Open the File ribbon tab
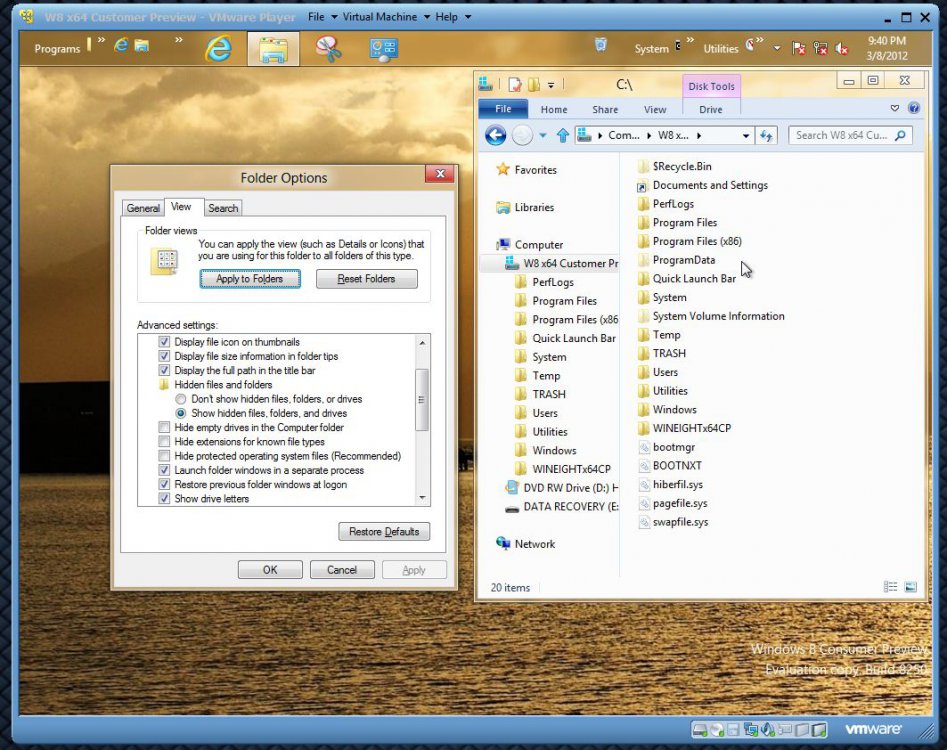Viewport: 947px width, 750px height. pos(503,109)
